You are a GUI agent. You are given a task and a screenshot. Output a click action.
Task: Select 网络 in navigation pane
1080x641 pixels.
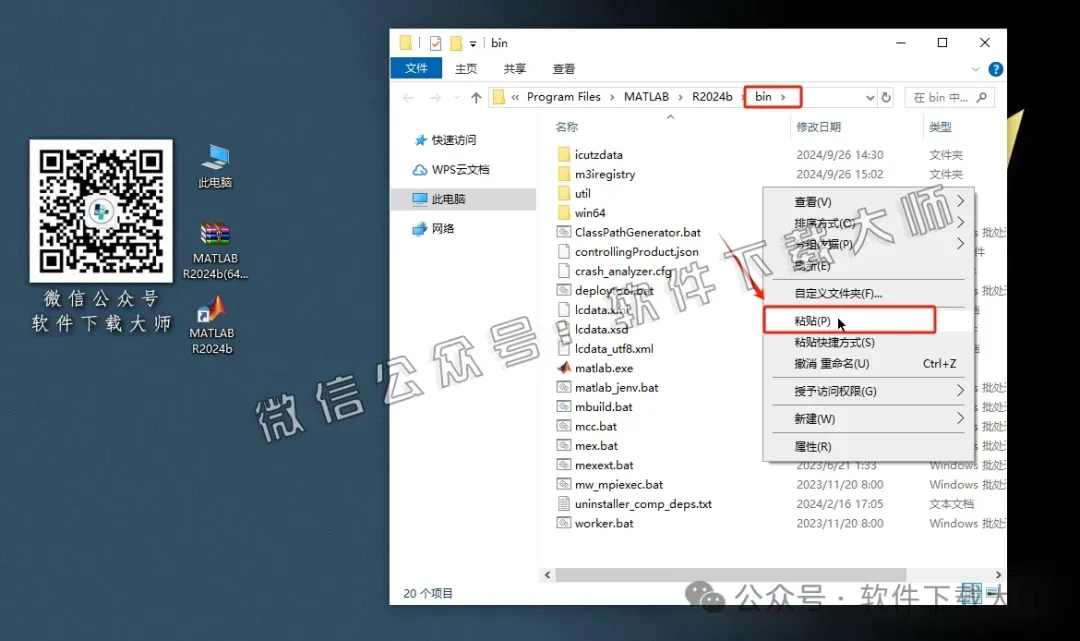point(433,229)
